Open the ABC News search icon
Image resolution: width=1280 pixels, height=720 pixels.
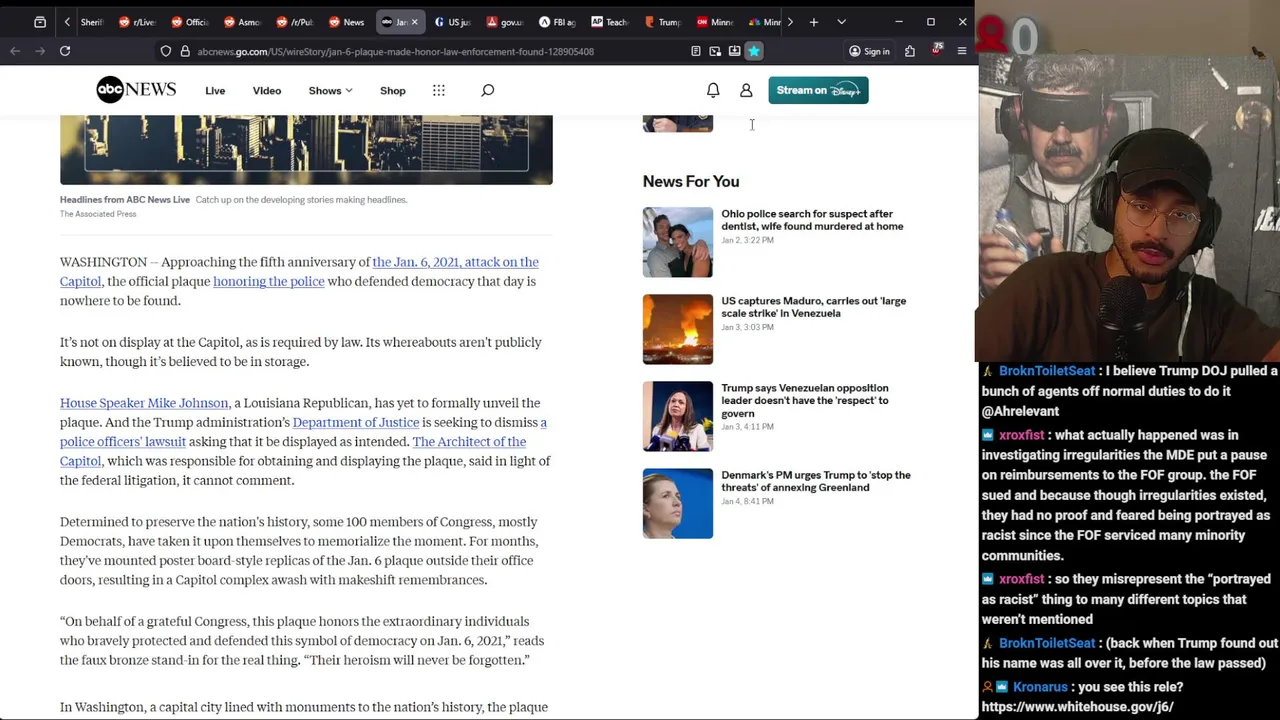click(488, 90)
